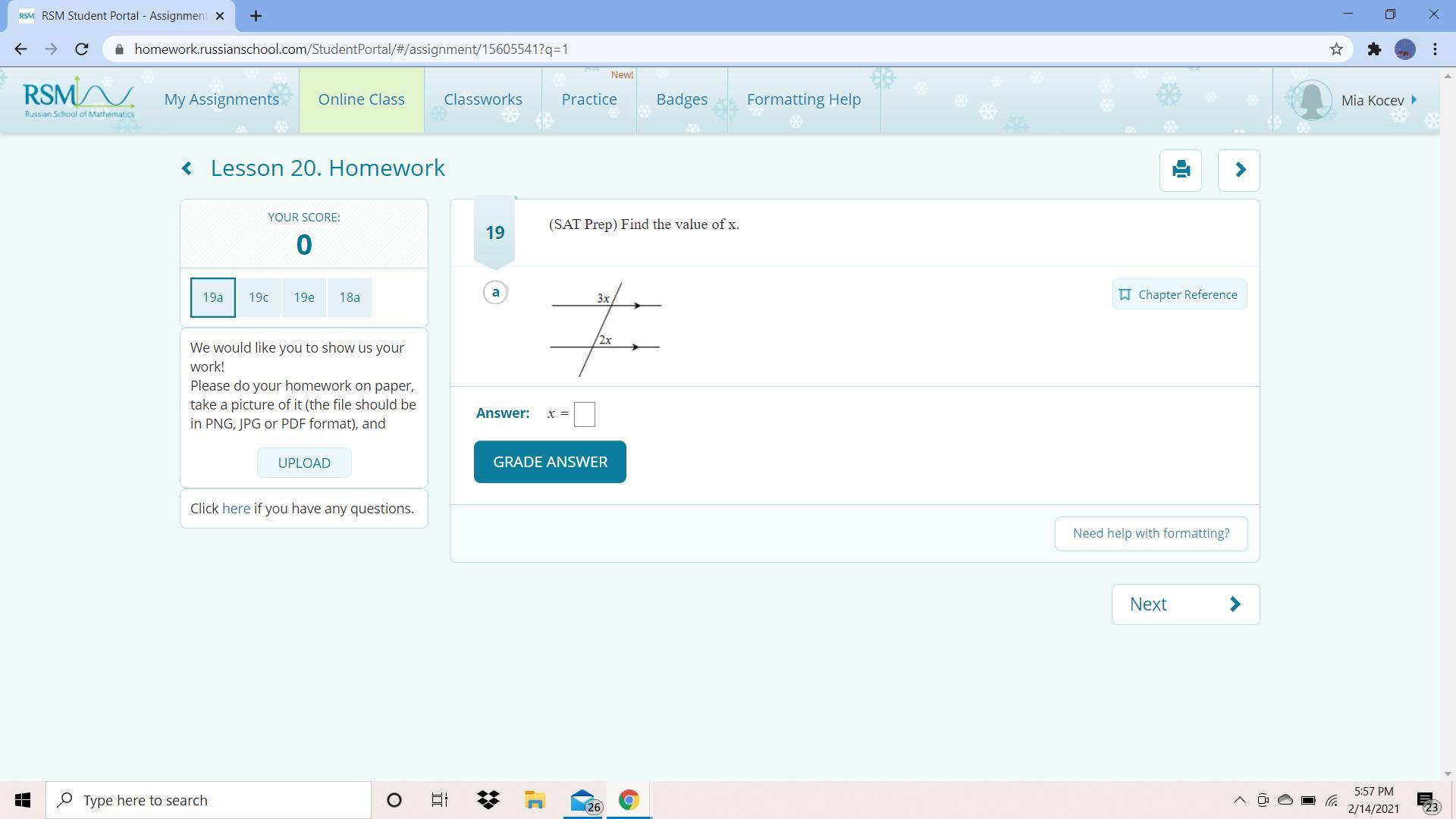This screenshot has height=819, width=1456.
Task: Open the My Assignments tab
Action: pyautogui.click(x=221, y=99)
